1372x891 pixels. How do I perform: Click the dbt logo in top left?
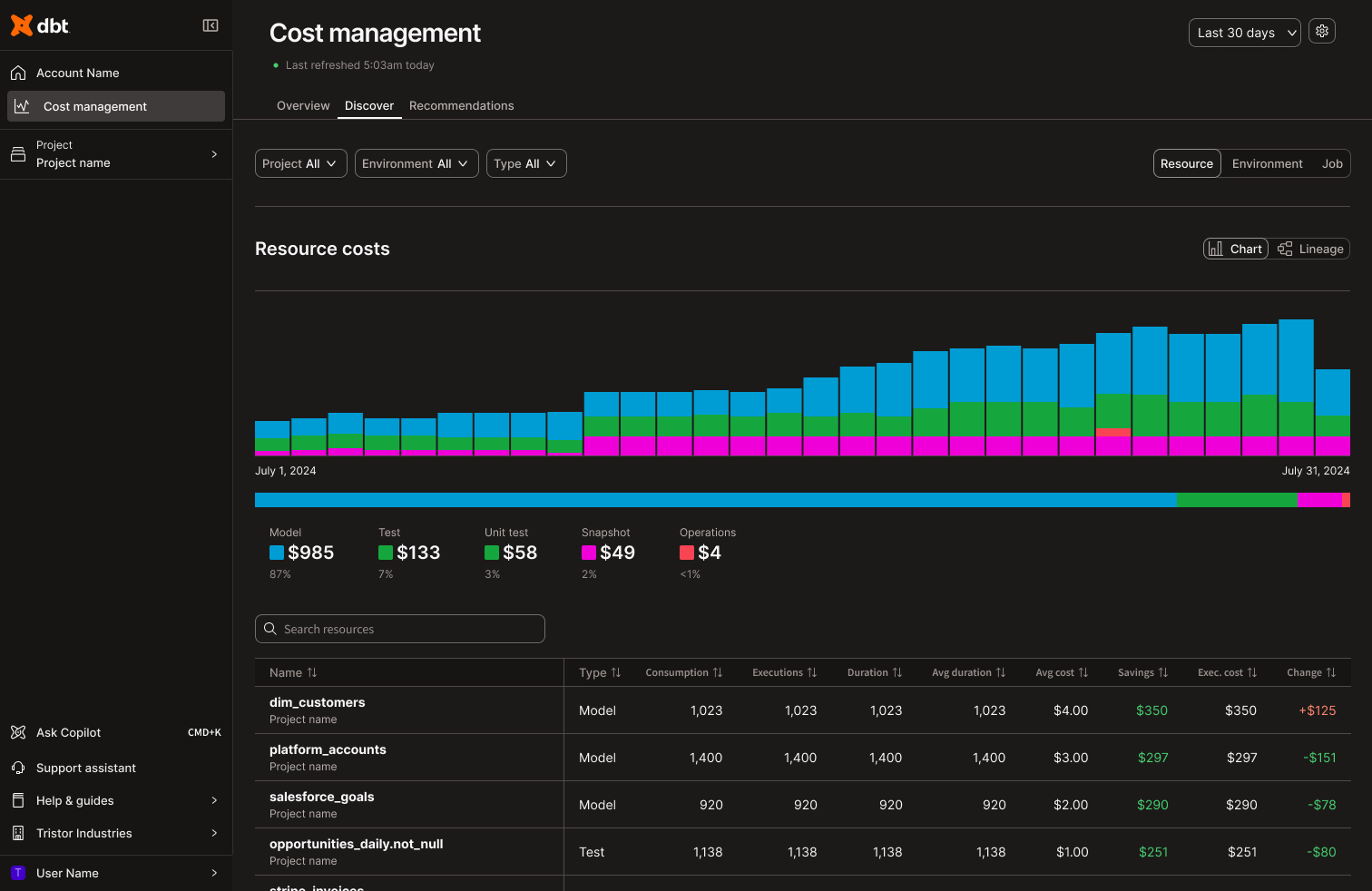39,25
